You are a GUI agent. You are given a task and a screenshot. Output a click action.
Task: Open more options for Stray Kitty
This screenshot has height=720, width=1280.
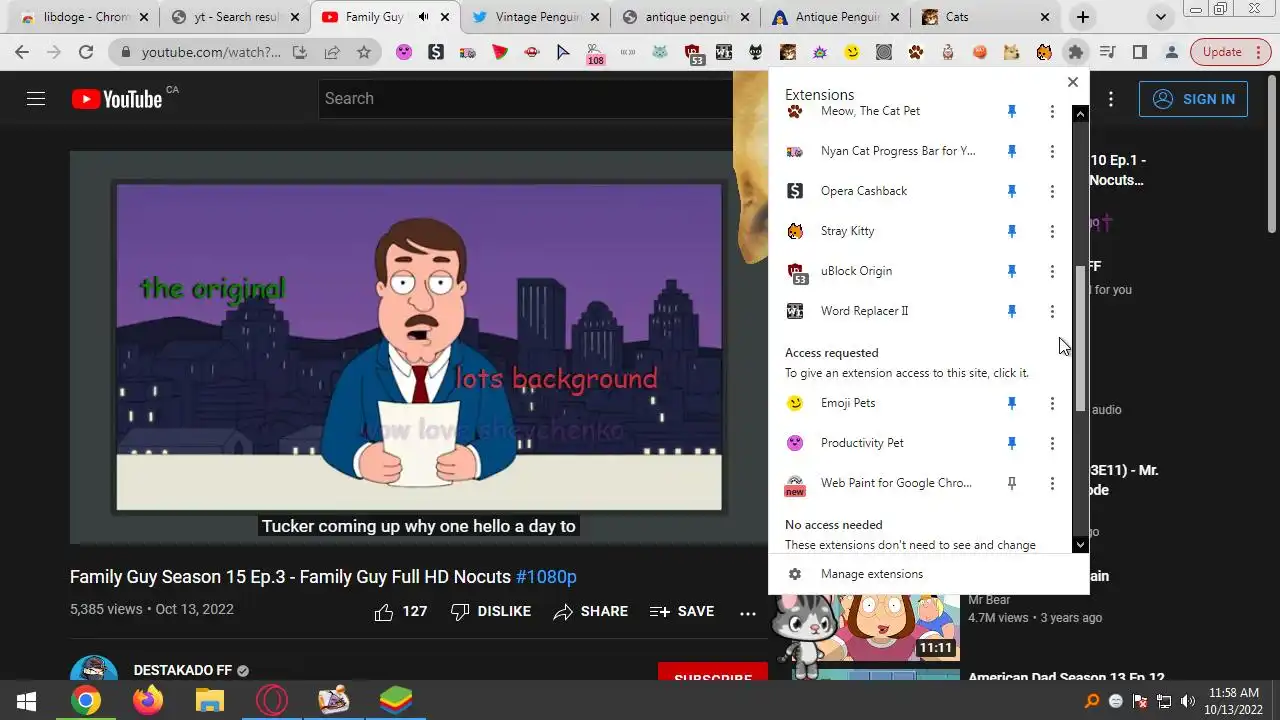coord(1052,231)
